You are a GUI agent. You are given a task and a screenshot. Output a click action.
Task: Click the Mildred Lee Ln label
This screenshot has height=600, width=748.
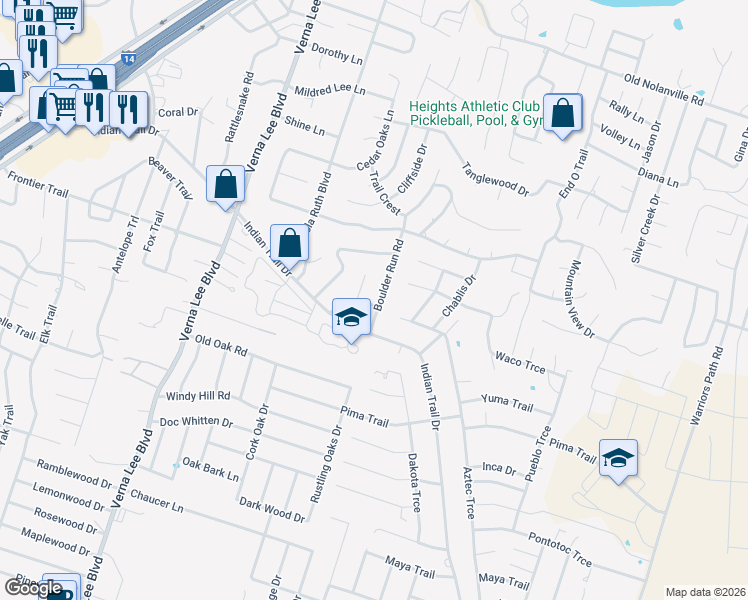point(330,90)
